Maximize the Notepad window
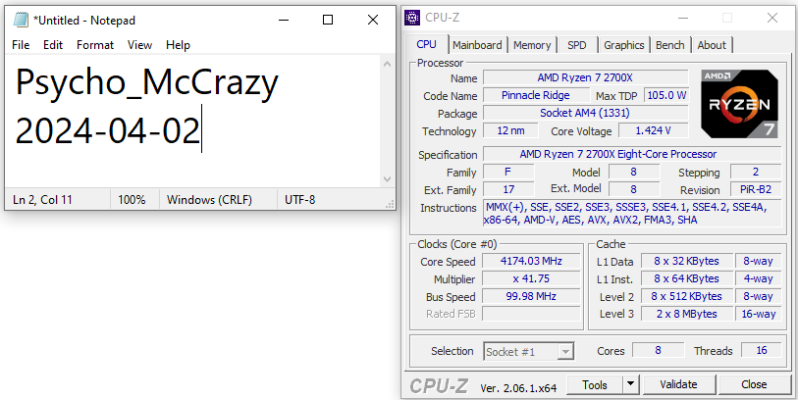The height and width of the screenshot is (400, 798). 328,20
